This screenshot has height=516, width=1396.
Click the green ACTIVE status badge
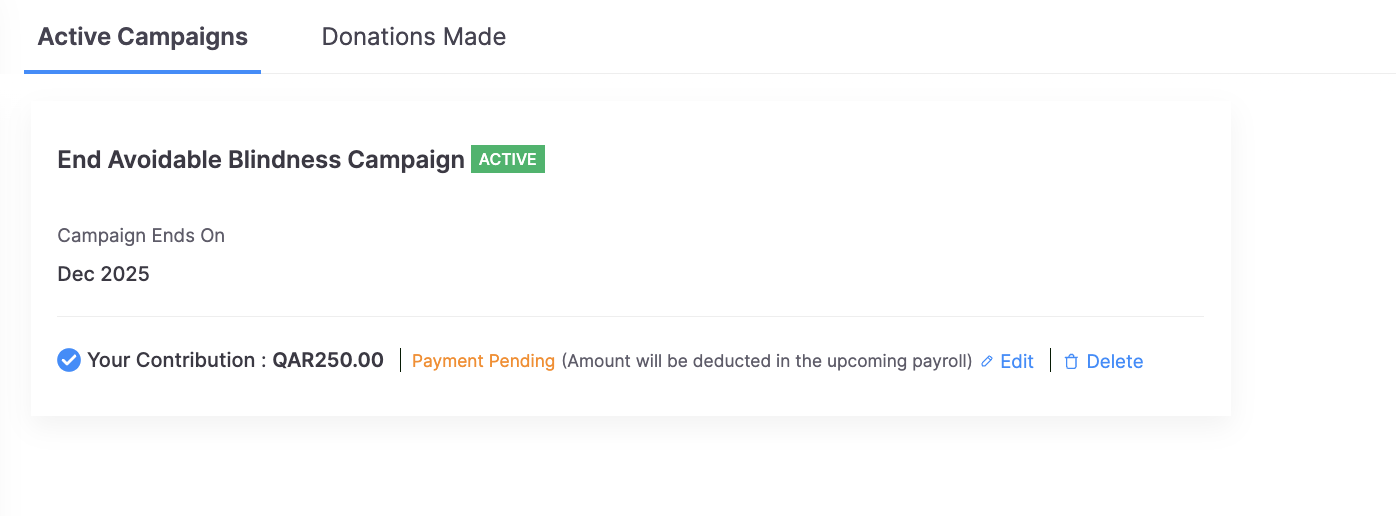[508, 159]
